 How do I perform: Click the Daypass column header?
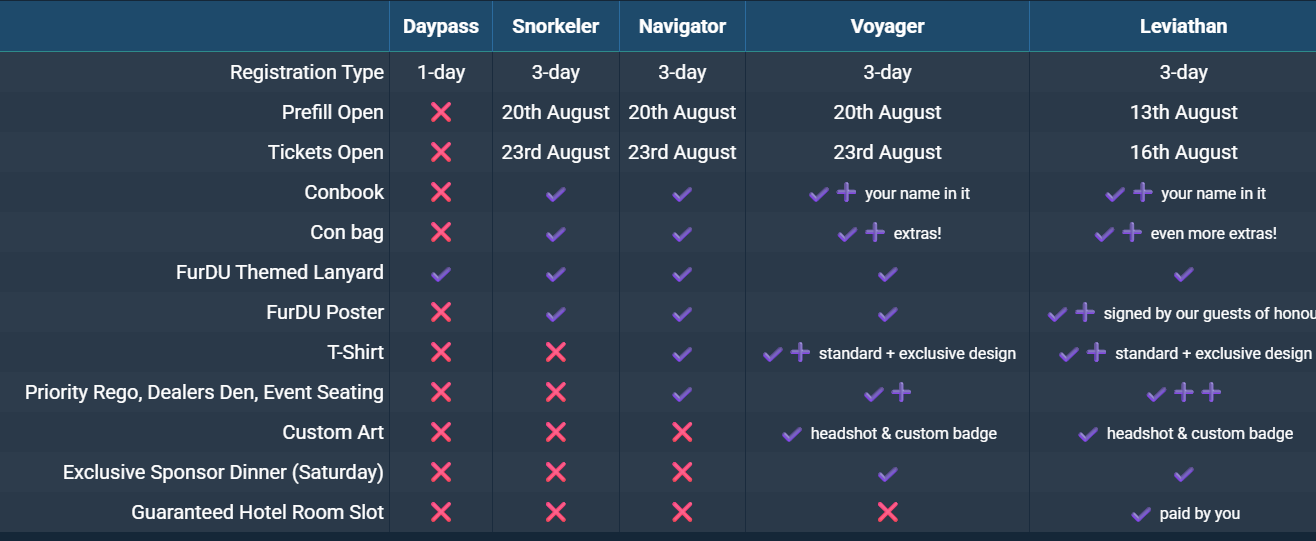point(441,27)
